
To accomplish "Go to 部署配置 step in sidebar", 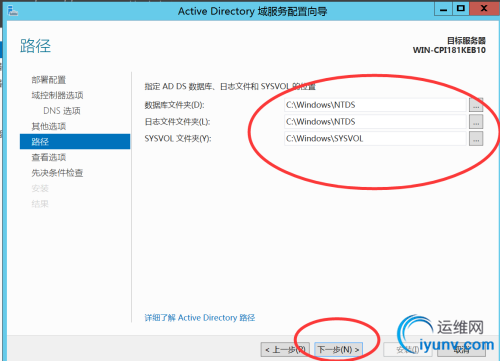I will tap(49, 80).
